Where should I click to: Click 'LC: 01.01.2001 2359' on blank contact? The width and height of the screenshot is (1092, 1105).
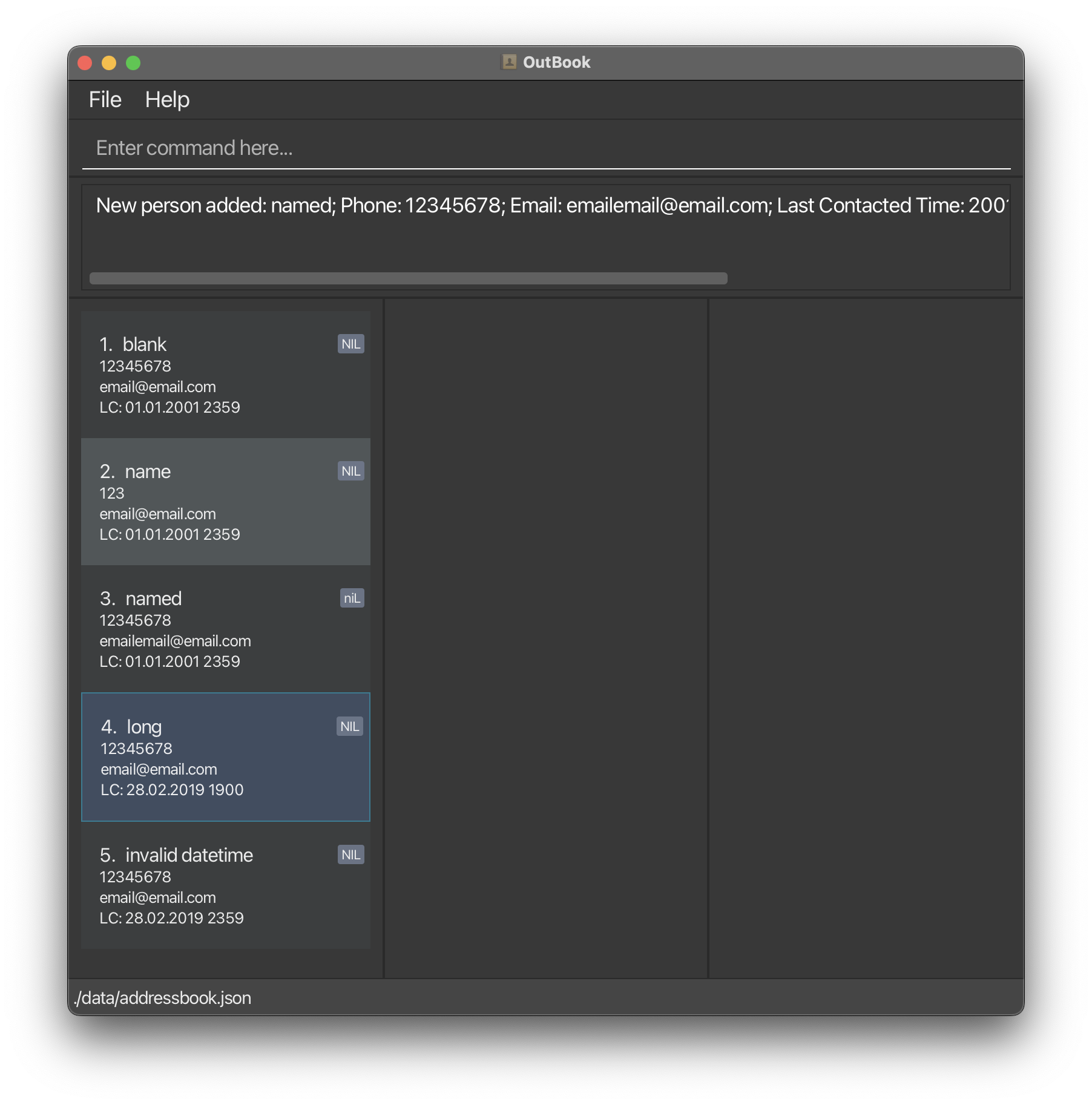[169, 407]
